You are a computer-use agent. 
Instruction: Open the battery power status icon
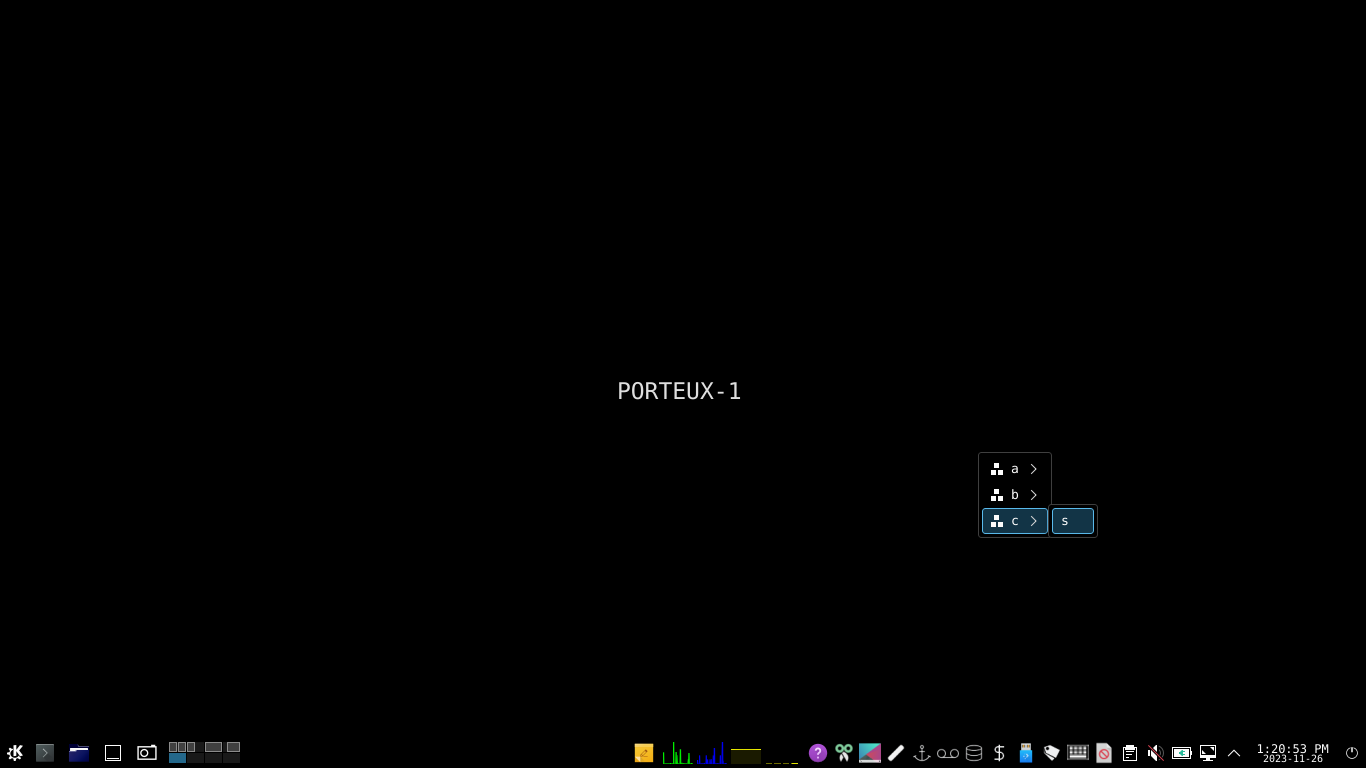tap(1182, 753)
